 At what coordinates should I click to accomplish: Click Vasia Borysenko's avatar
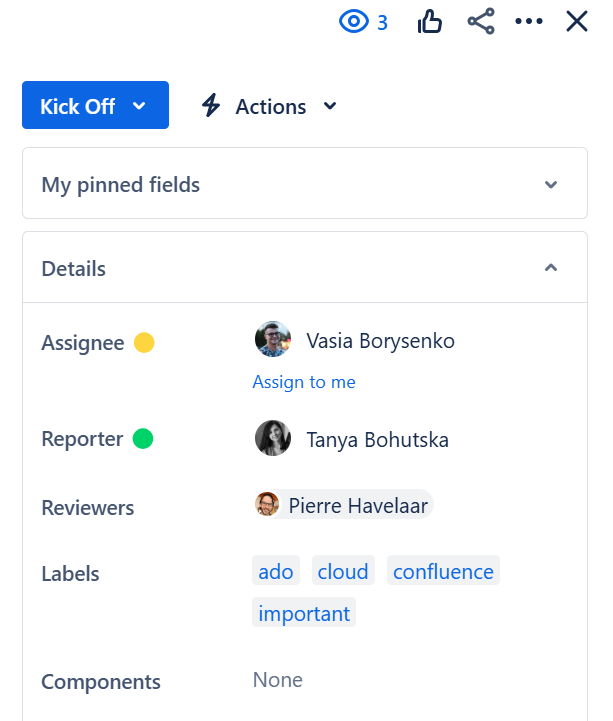coord(273,340)
